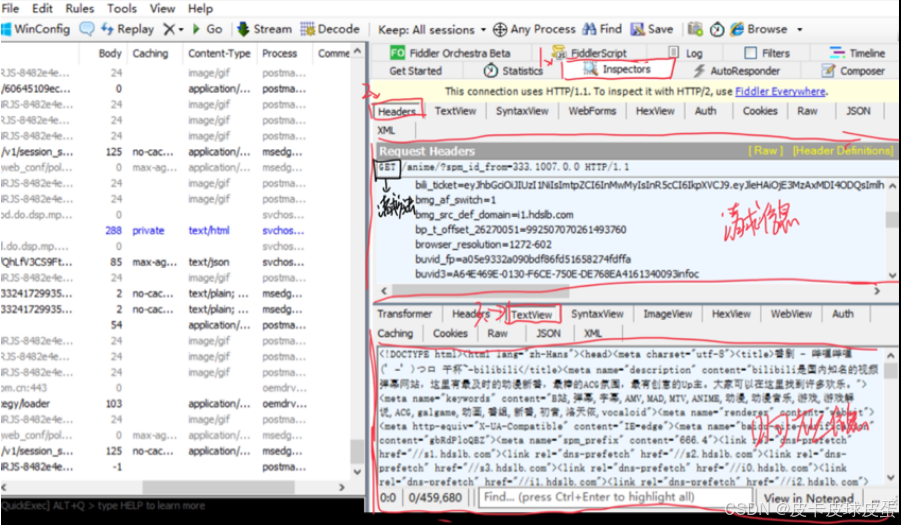Click the speech bubble comment icon

pos(86,29)
